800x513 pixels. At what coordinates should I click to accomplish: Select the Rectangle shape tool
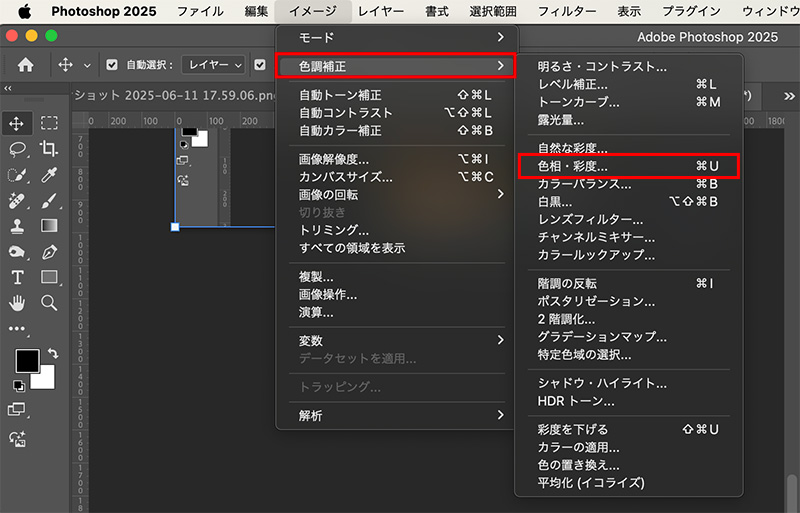(x=49, y=277)
